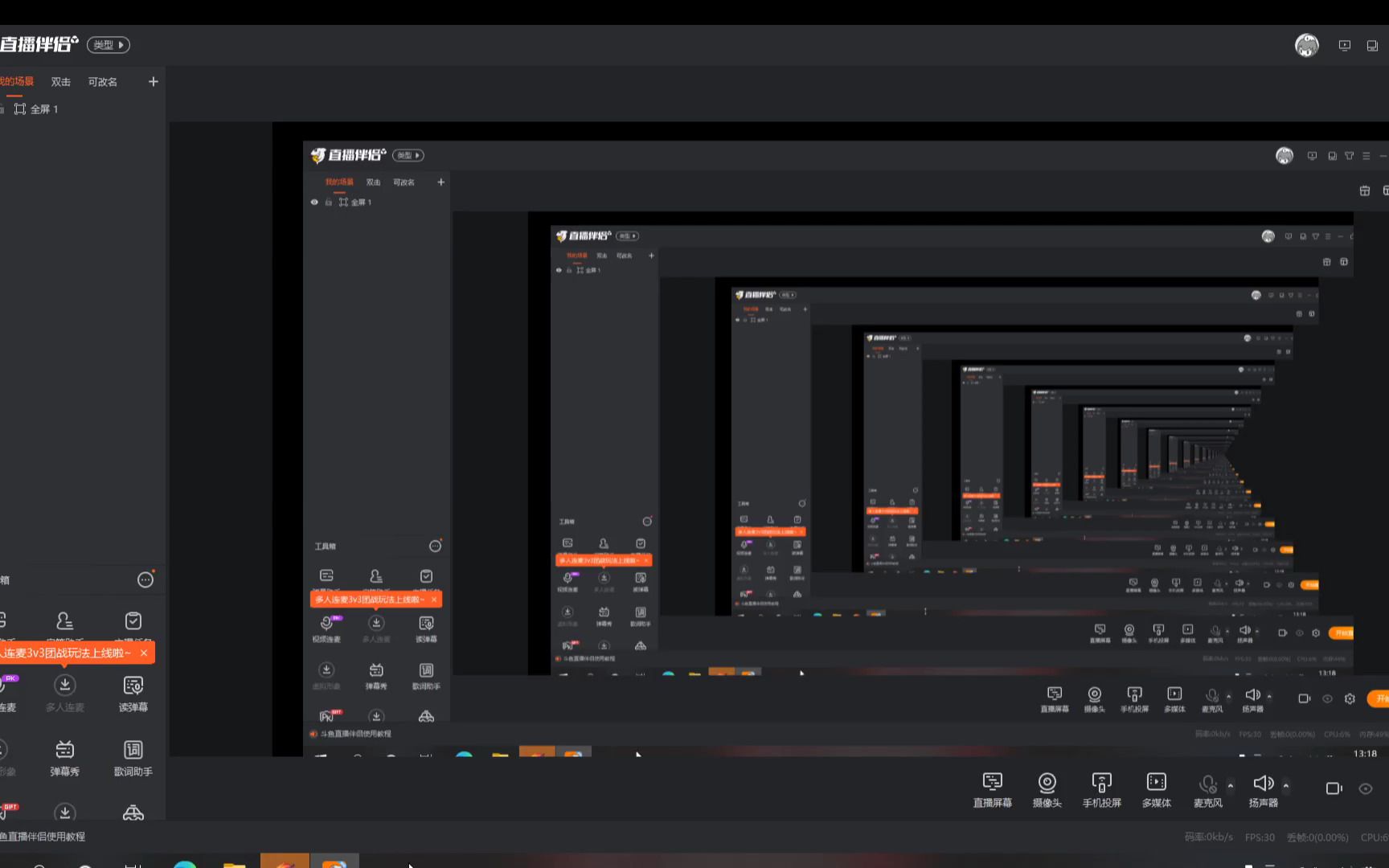This screenshot has height=868, width=1389.
Task: Toggle the 麦克风 mute in the main bottom bar
Action: pyautogui.click(x=1208, y=790)
